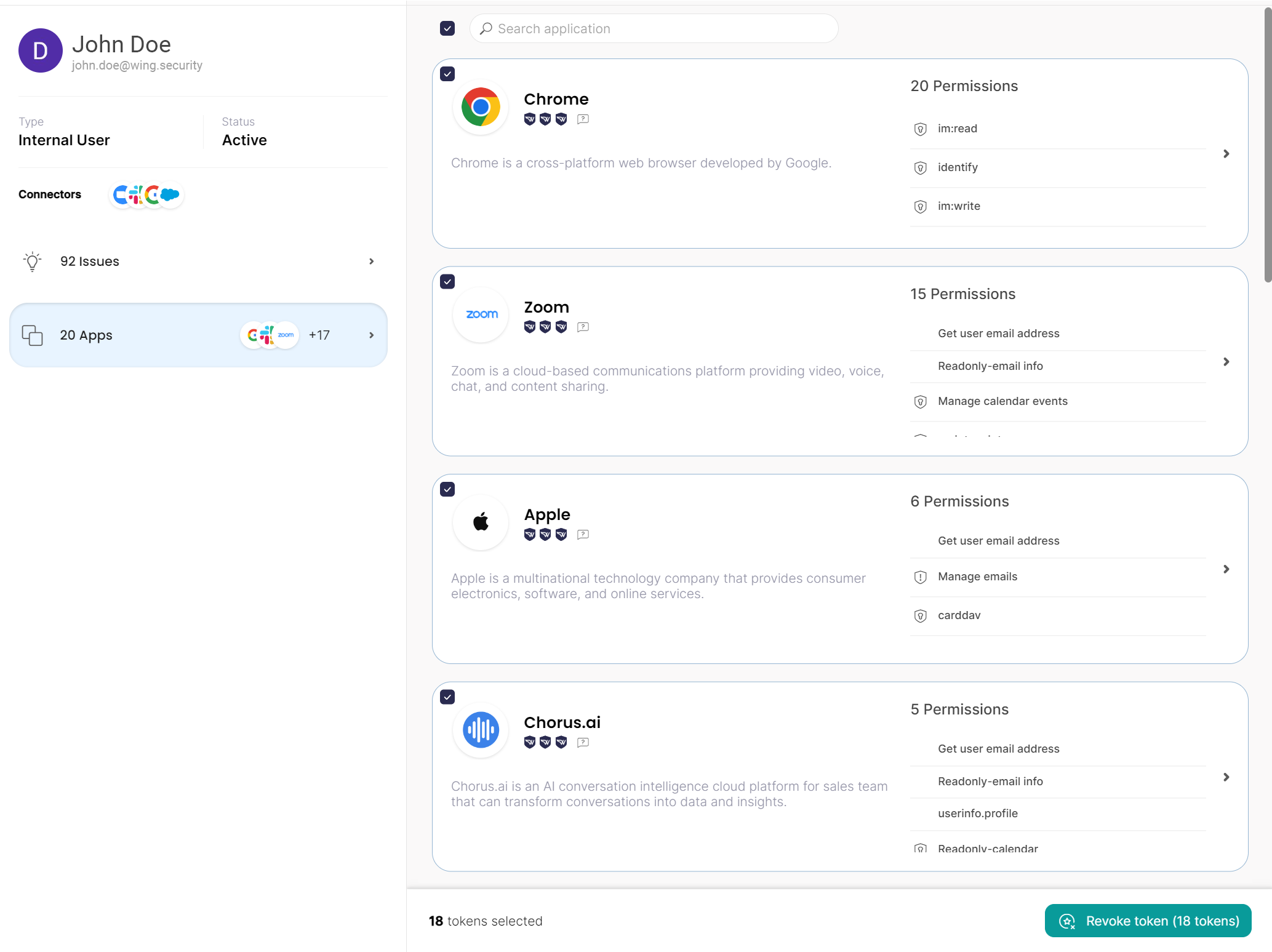Viewport: 1272px width, 952px height.
Task: Click the 5 Permissions heading for Chorus.ai
Action: pyautogui.click(x=959, y=710)
